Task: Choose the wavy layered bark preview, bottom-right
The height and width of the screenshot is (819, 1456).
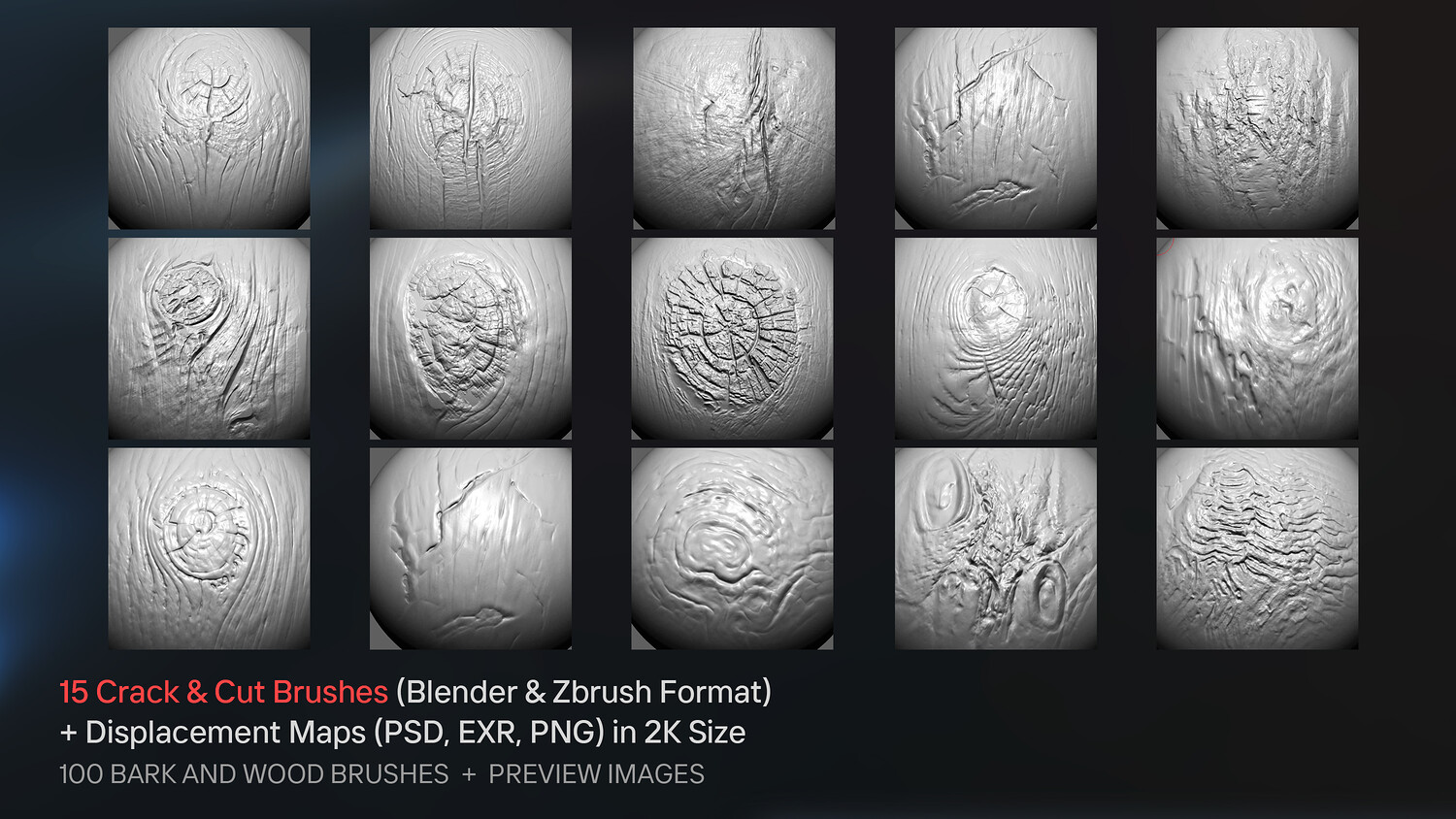Action: coord(1257,548)
